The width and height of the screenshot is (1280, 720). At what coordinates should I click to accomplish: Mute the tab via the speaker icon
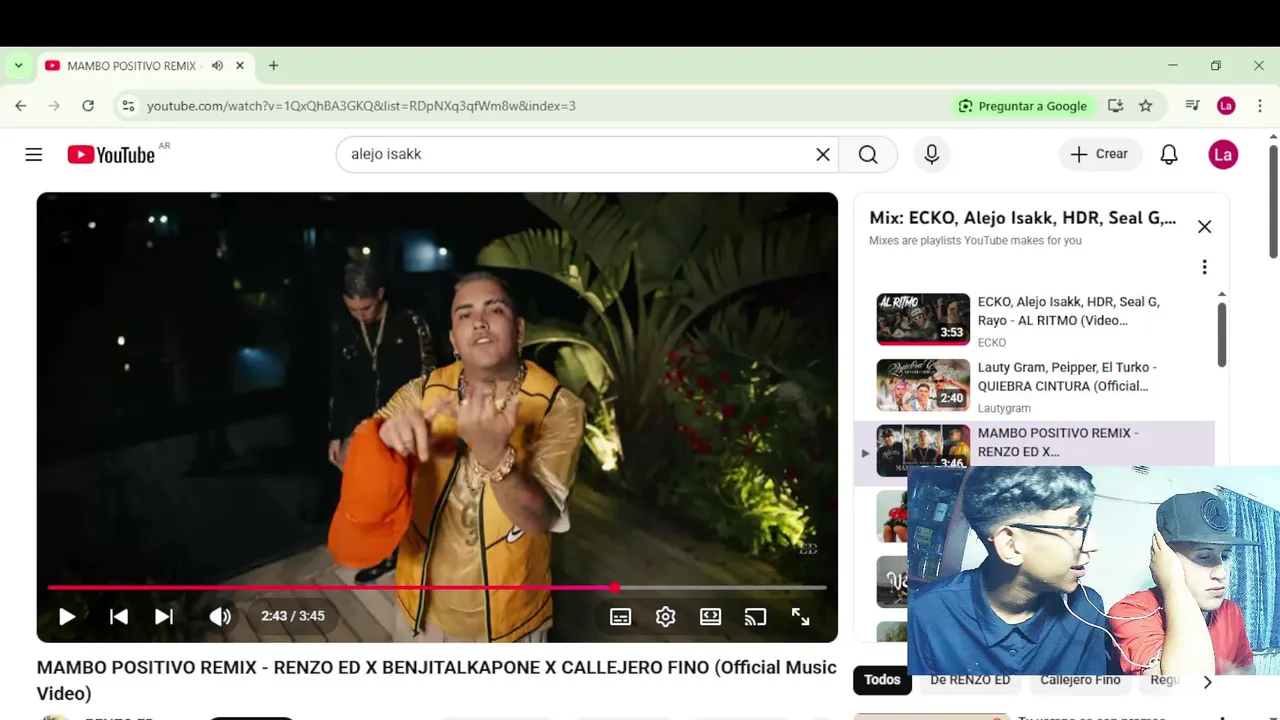[x=217, y=66]
